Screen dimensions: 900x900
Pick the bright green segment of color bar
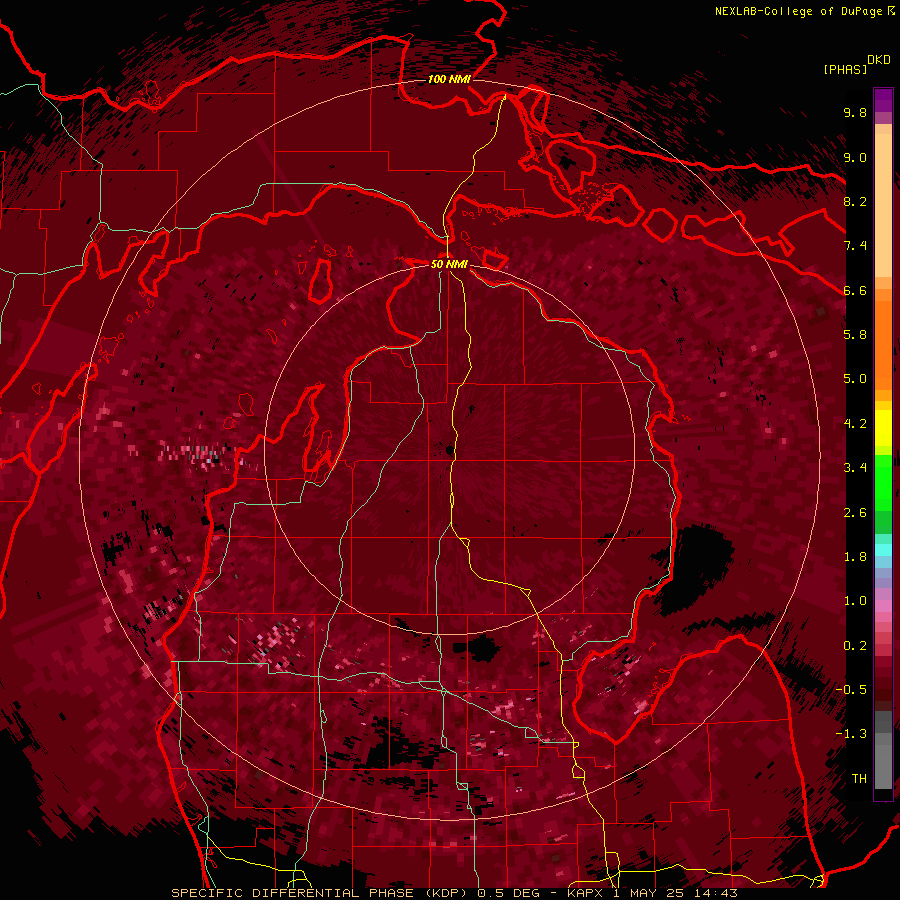pos(883,483)
